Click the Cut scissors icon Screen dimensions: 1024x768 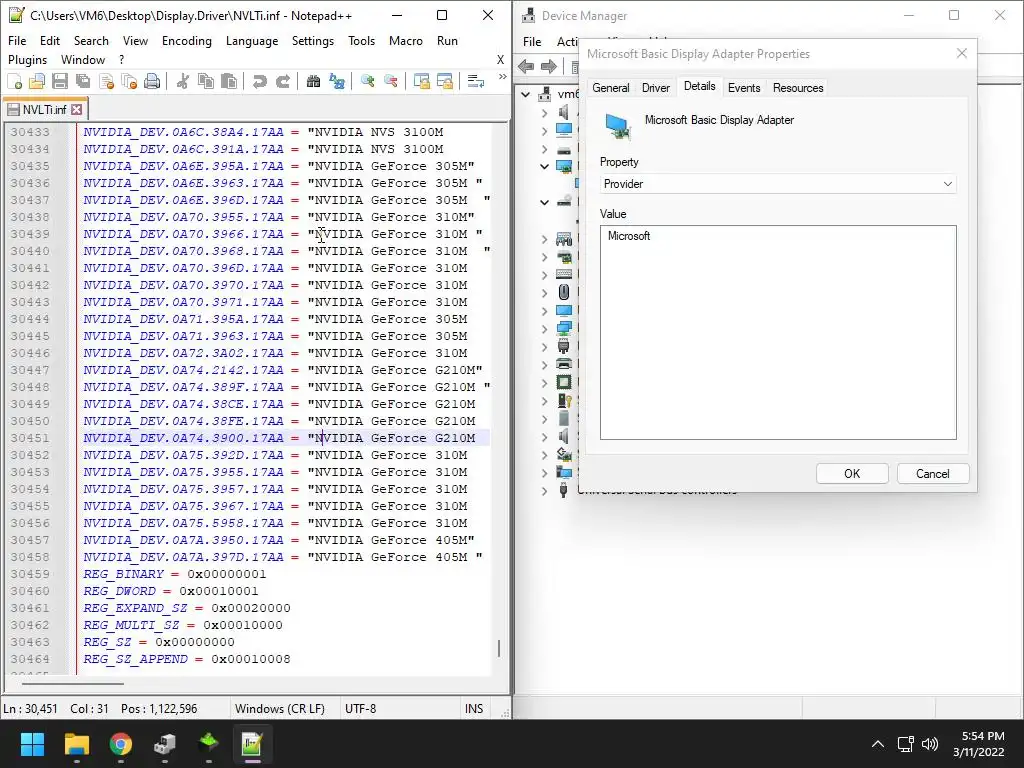[183, 82]
